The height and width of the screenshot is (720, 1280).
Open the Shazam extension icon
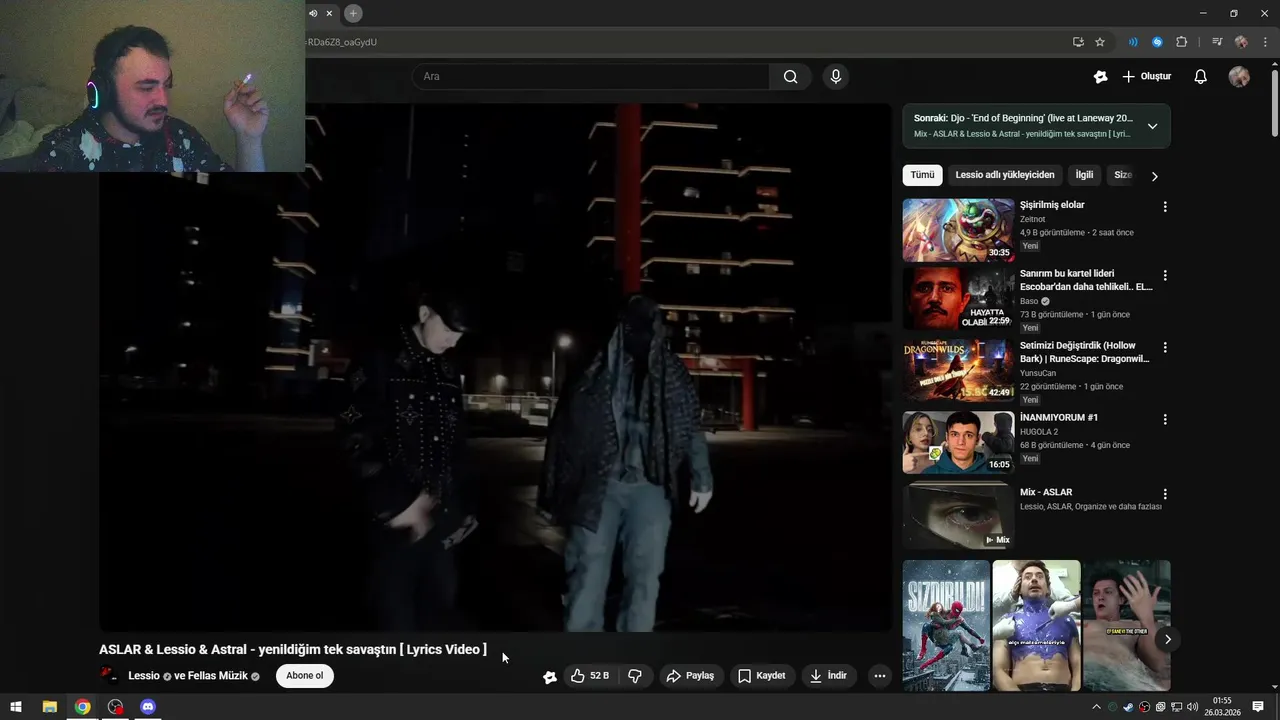[1157, 42]
